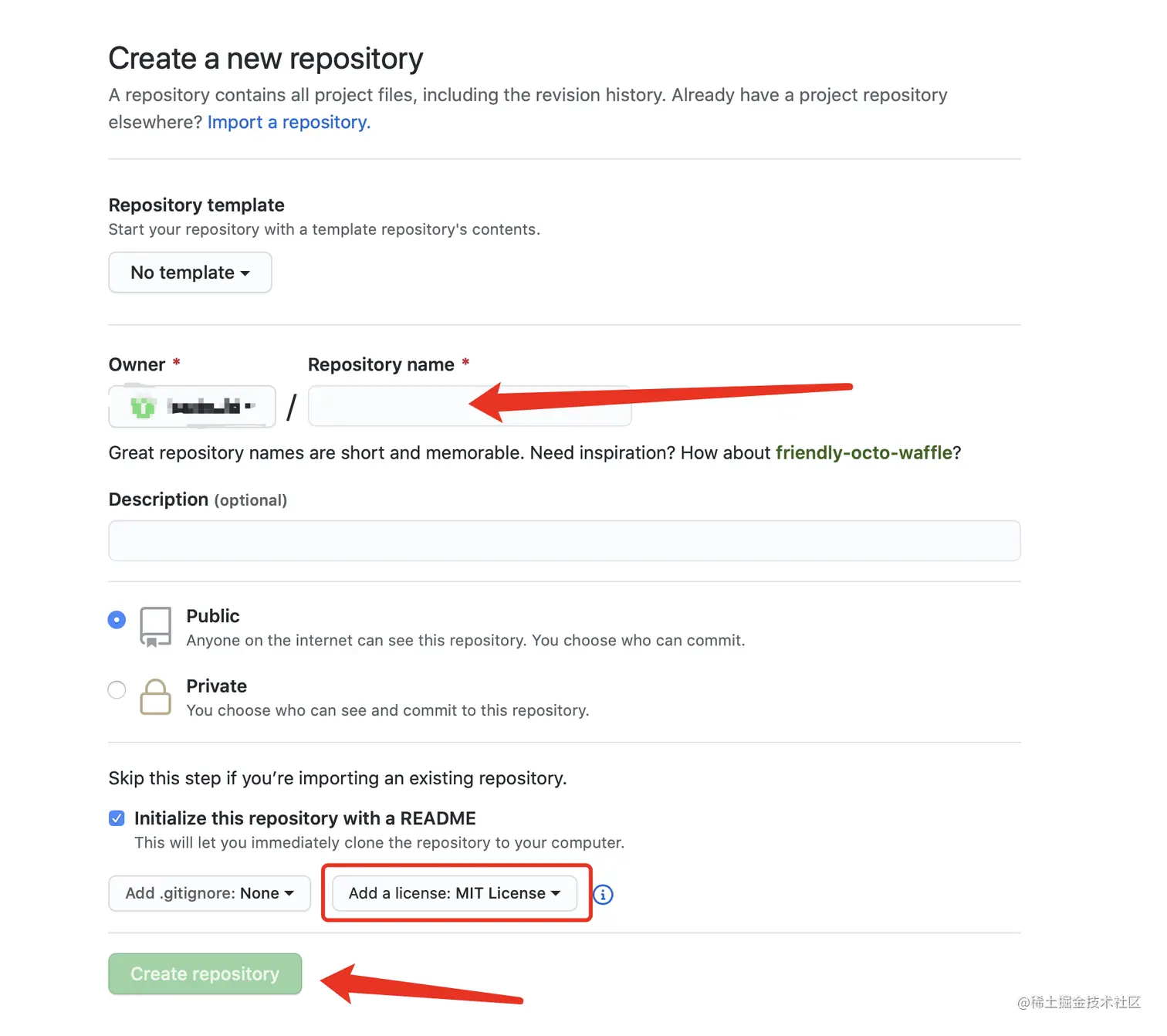The height and width of the screenshot is (1036, 1167).
Task: Open the Add a license: MIT License dropdown
Action: [454, 893]
